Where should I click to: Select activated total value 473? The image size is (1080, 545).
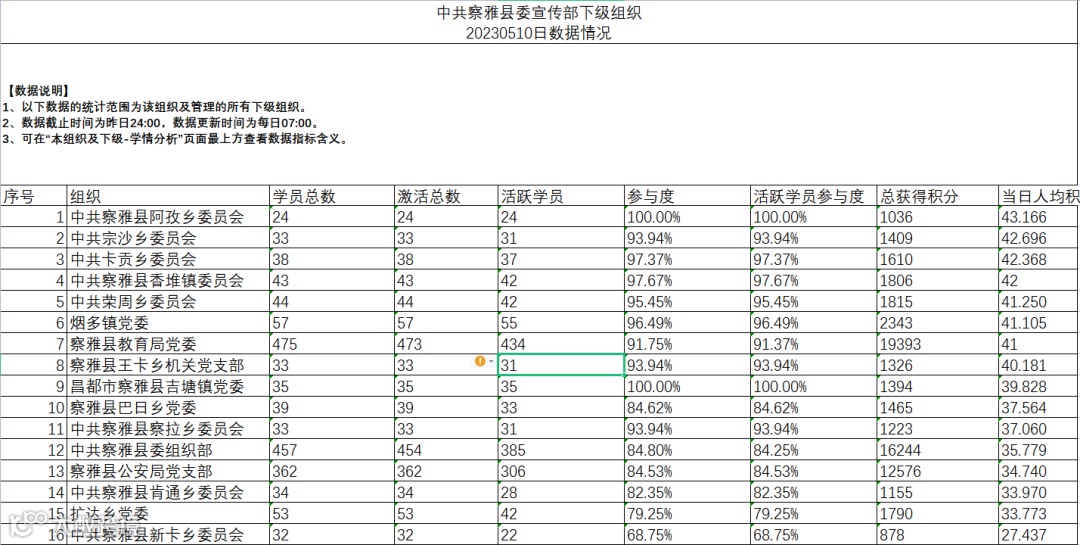coord(446,344)
